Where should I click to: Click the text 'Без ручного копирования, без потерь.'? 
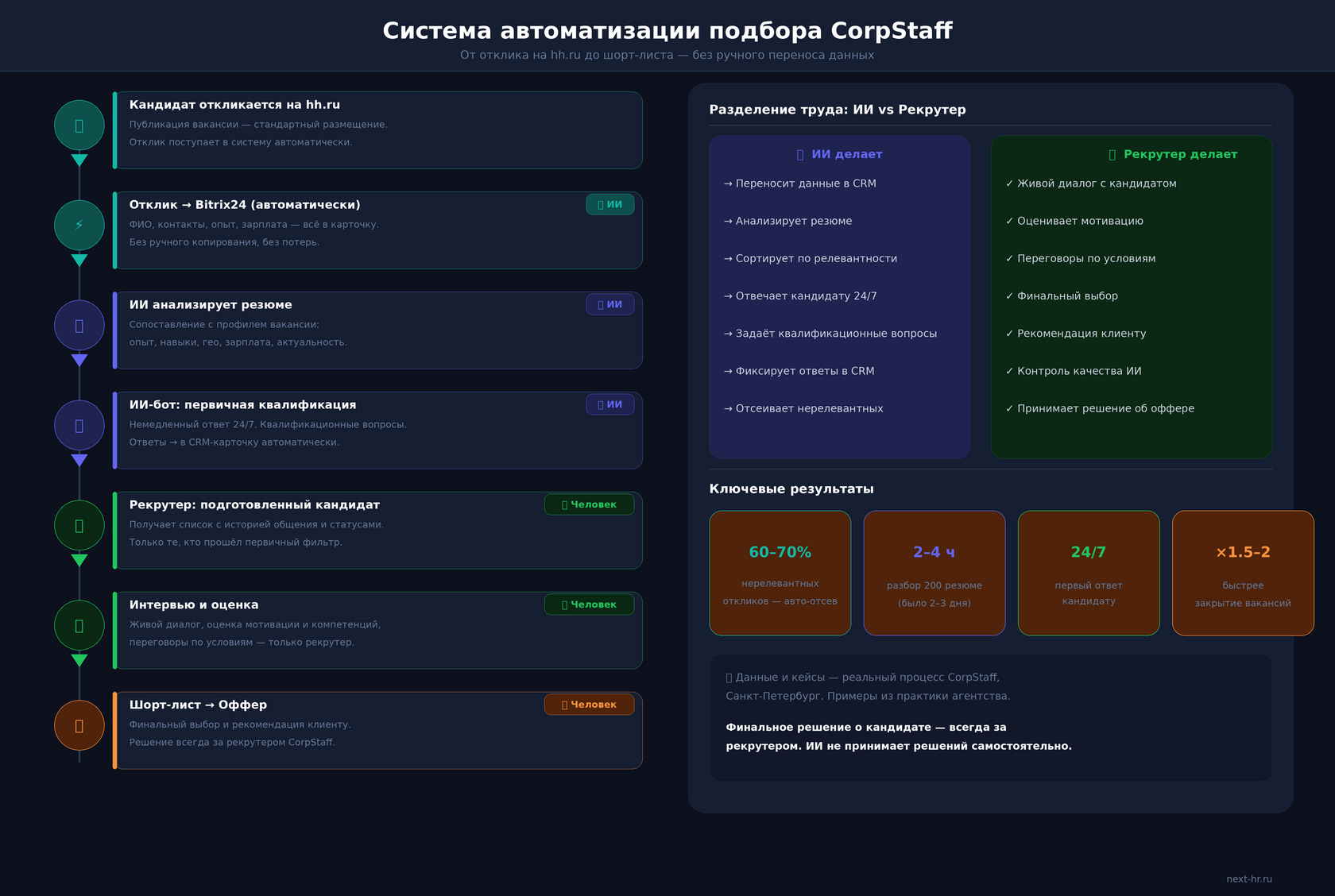[224, 242]
